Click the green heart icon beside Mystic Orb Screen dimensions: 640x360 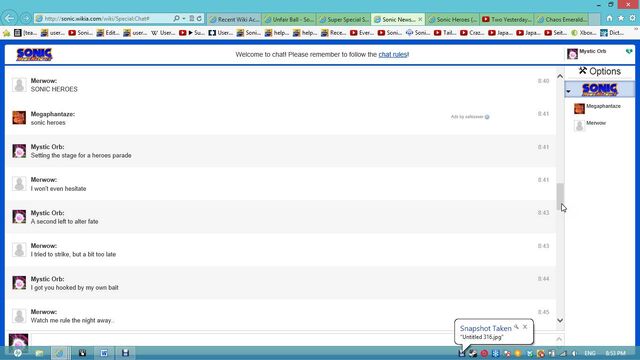629,51
